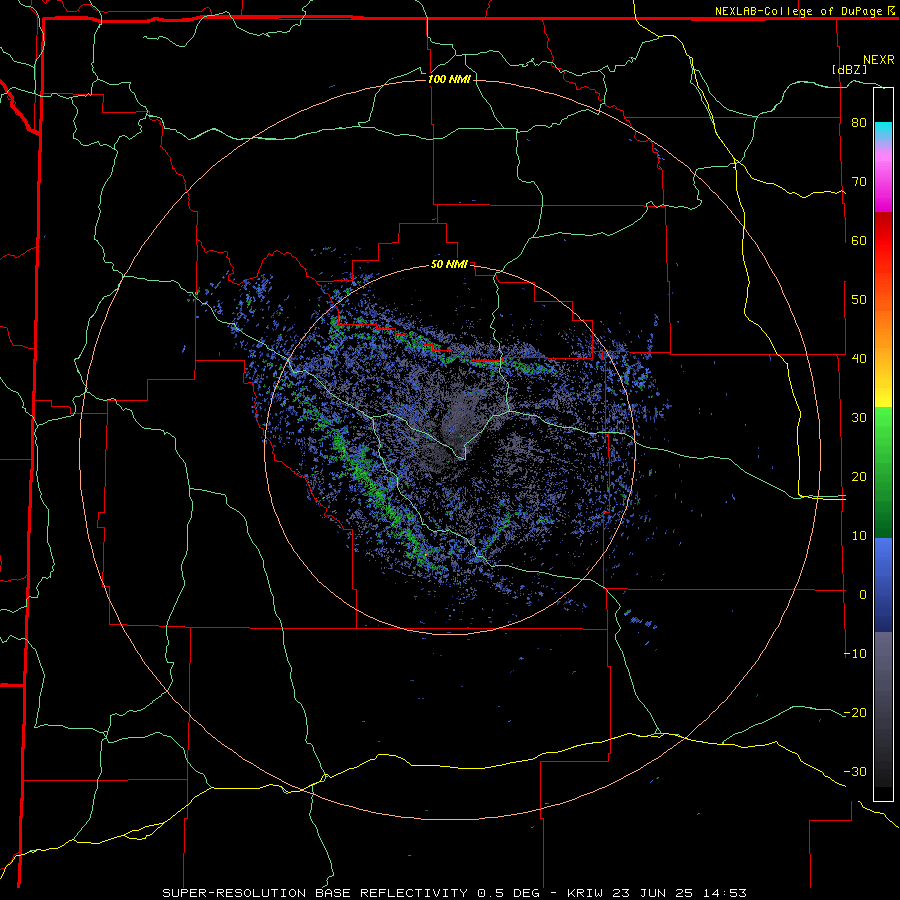Click the 10 value on the dBZ scale

859,536
